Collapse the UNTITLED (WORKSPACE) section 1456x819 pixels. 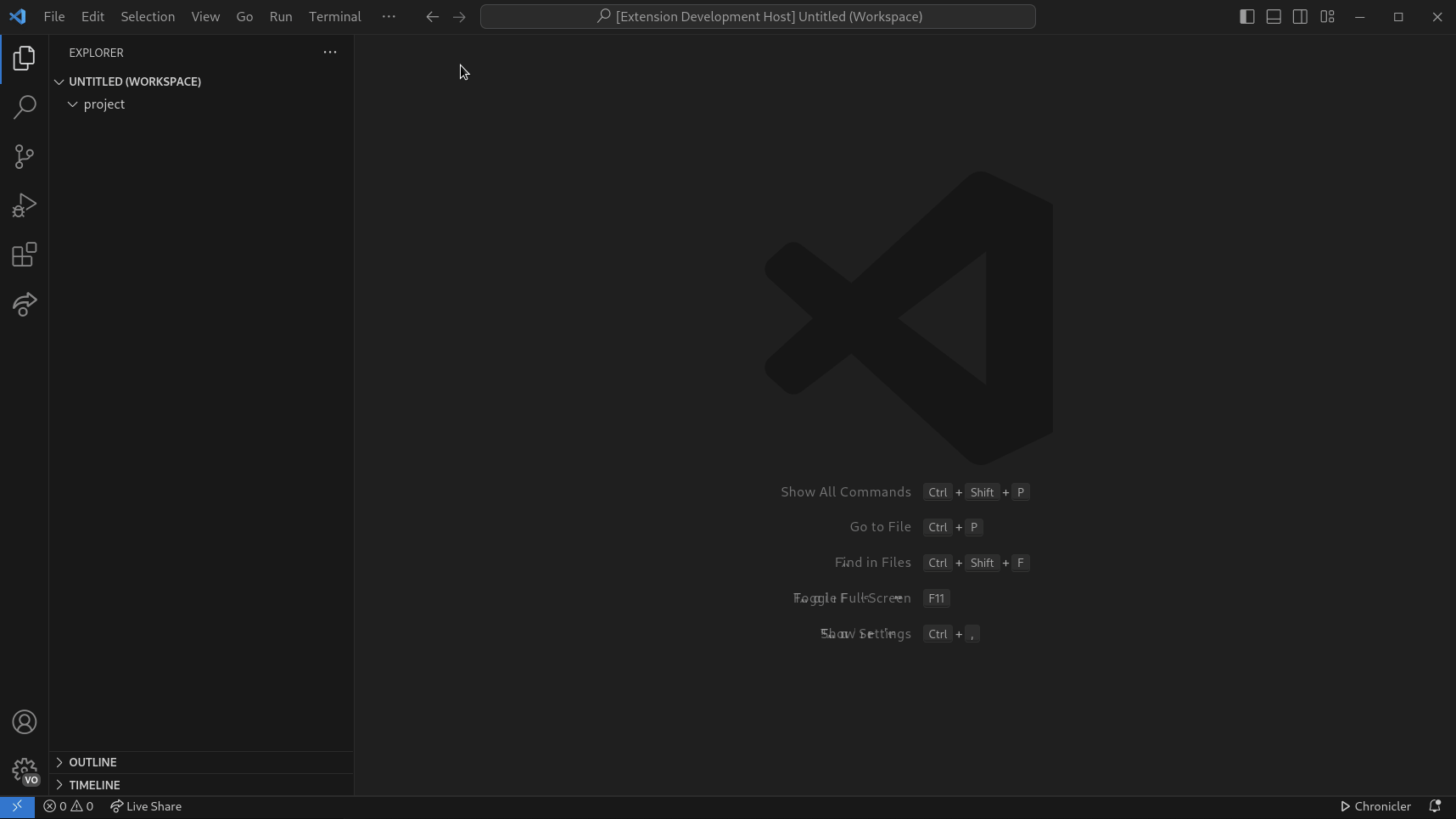(x=59, y=81)
